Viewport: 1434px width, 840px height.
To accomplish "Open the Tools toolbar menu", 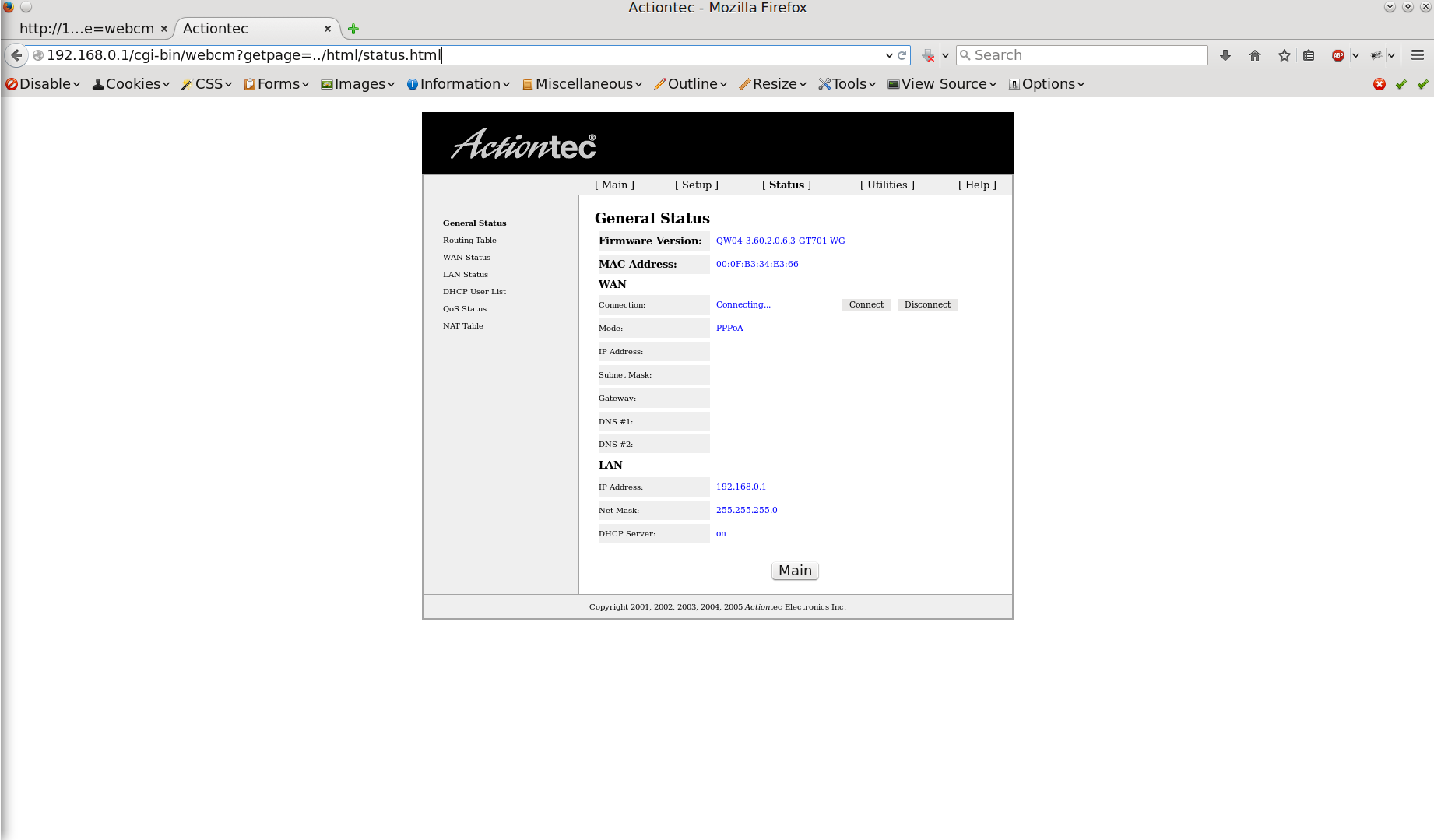I will click(847, 84).
